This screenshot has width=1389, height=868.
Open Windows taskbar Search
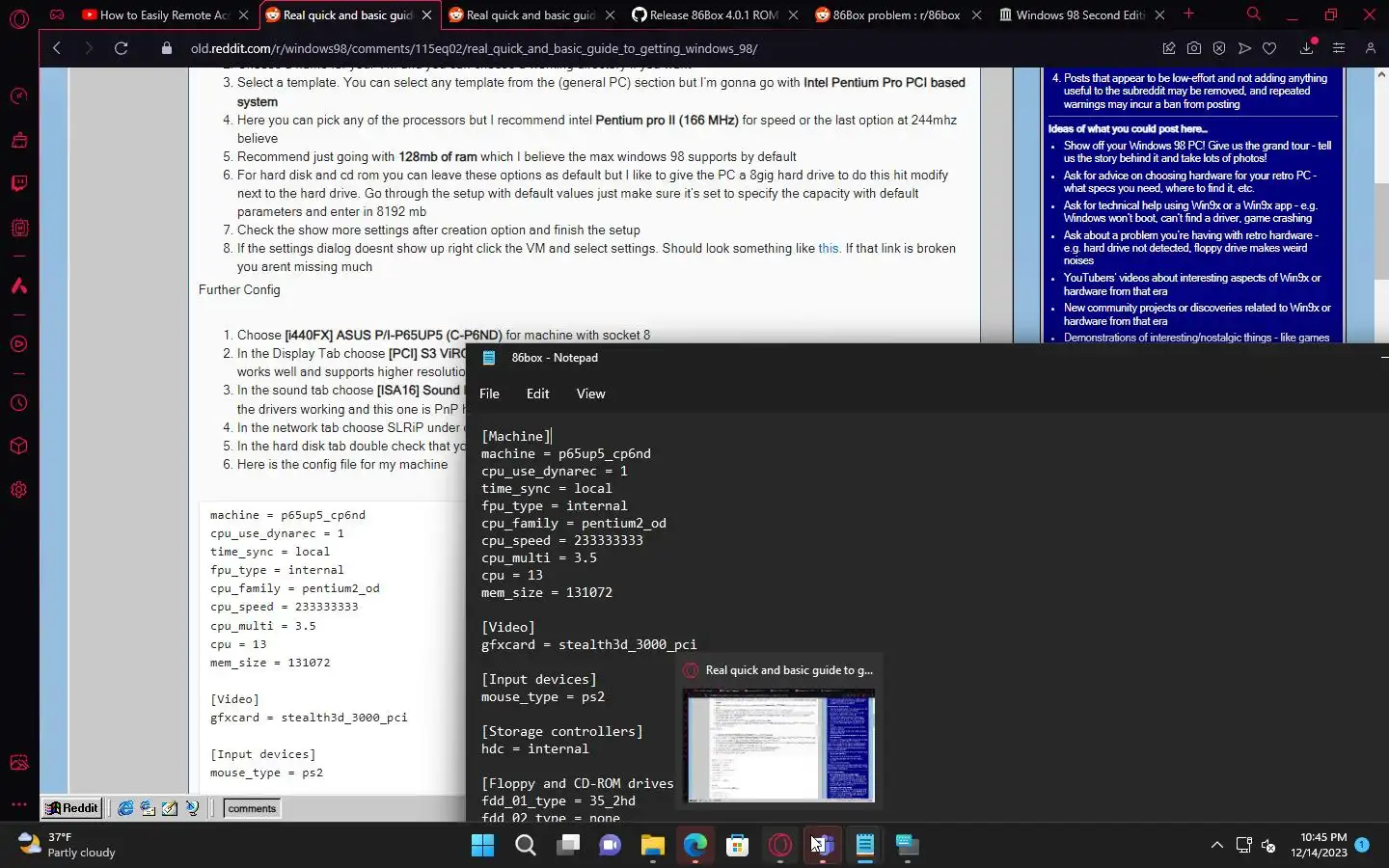tap(526, 846)
